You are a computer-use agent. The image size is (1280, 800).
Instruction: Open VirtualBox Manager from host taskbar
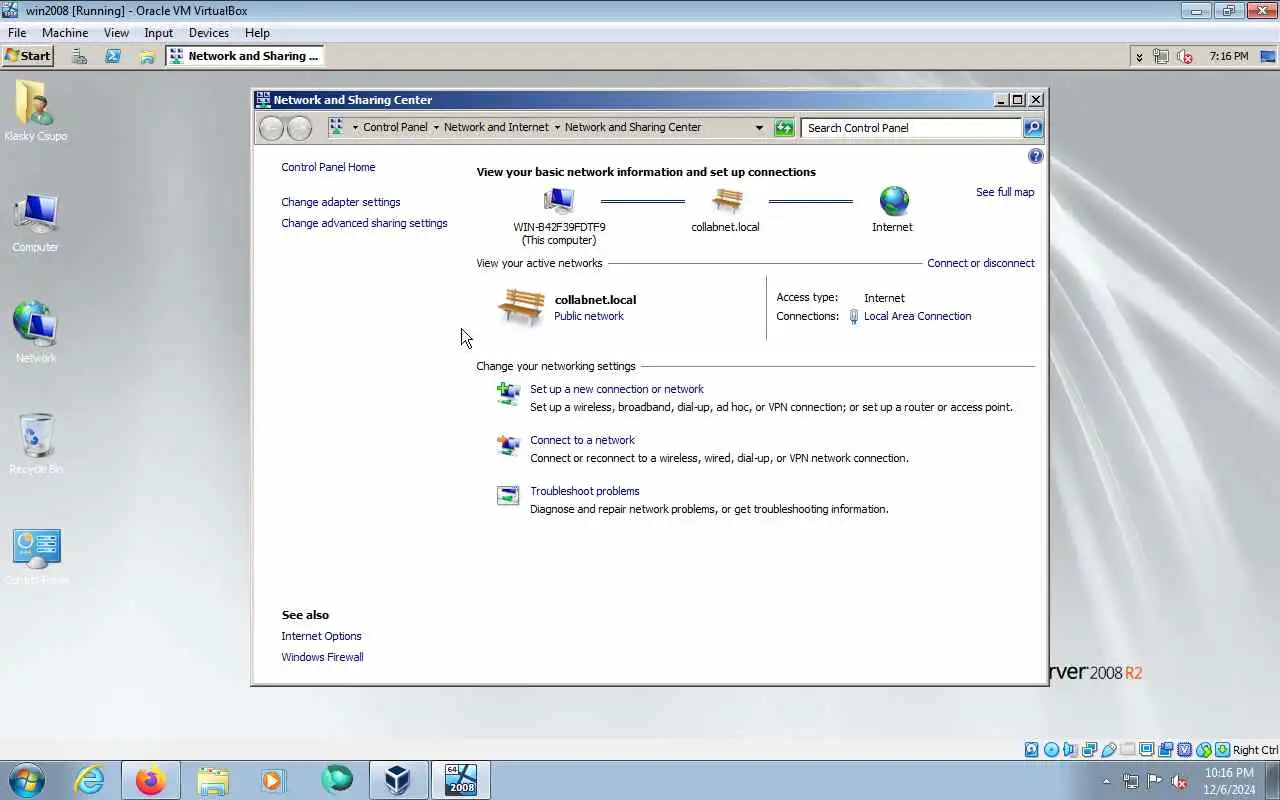click(398, 780)
